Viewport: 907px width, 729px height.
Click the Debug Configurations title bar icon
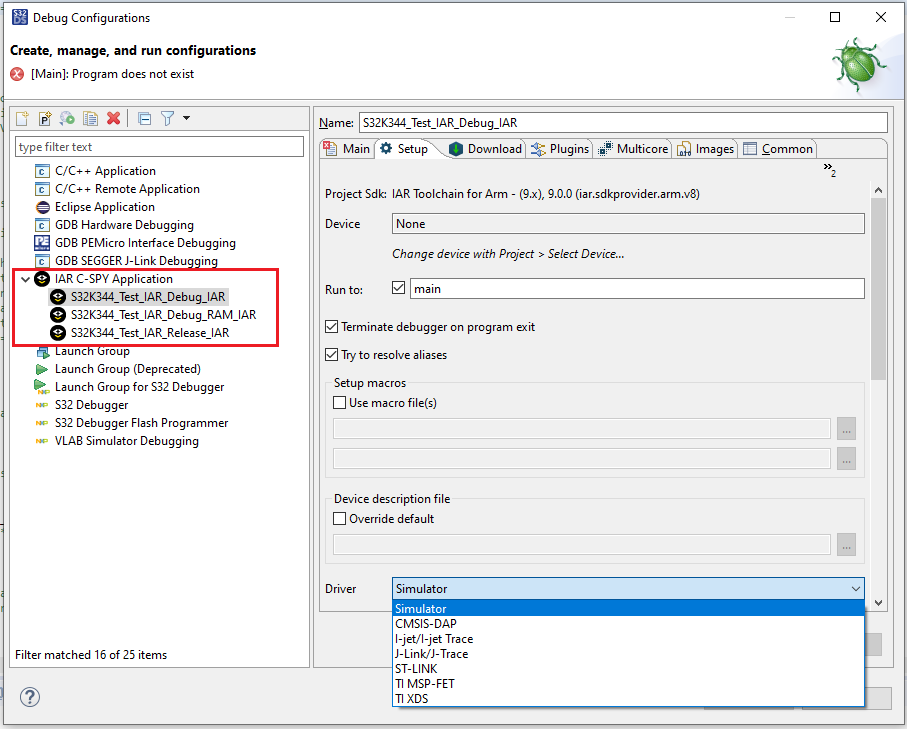pyautogui.click(x=19, y=17)
